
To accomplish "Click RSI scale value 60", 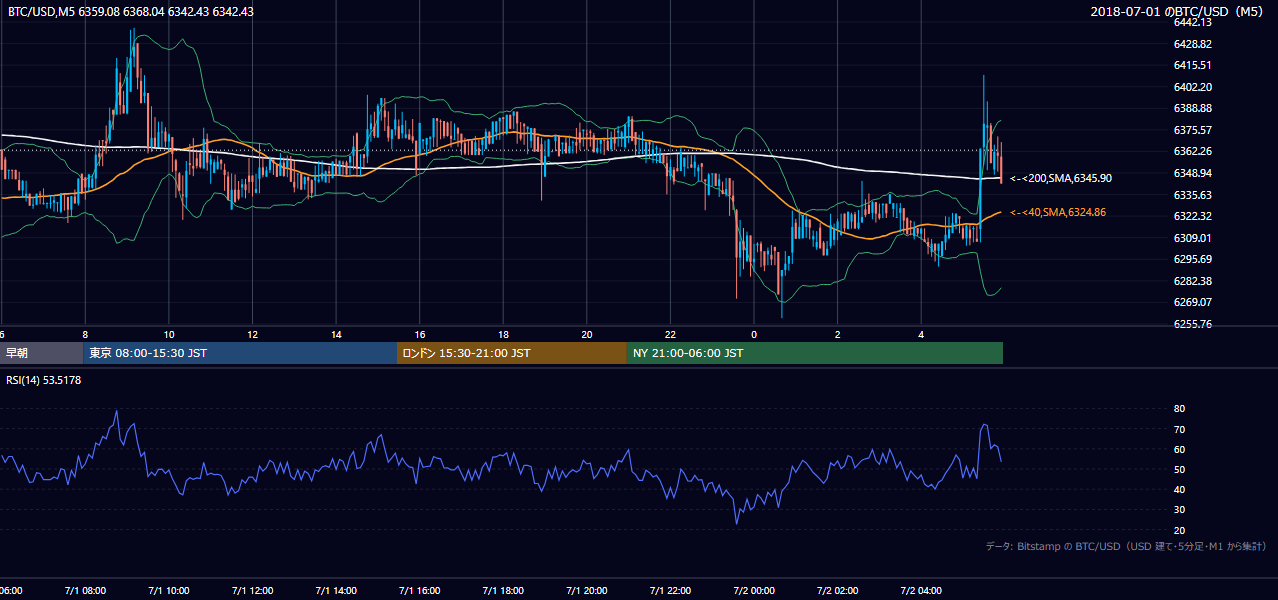I will (1180, 449).
